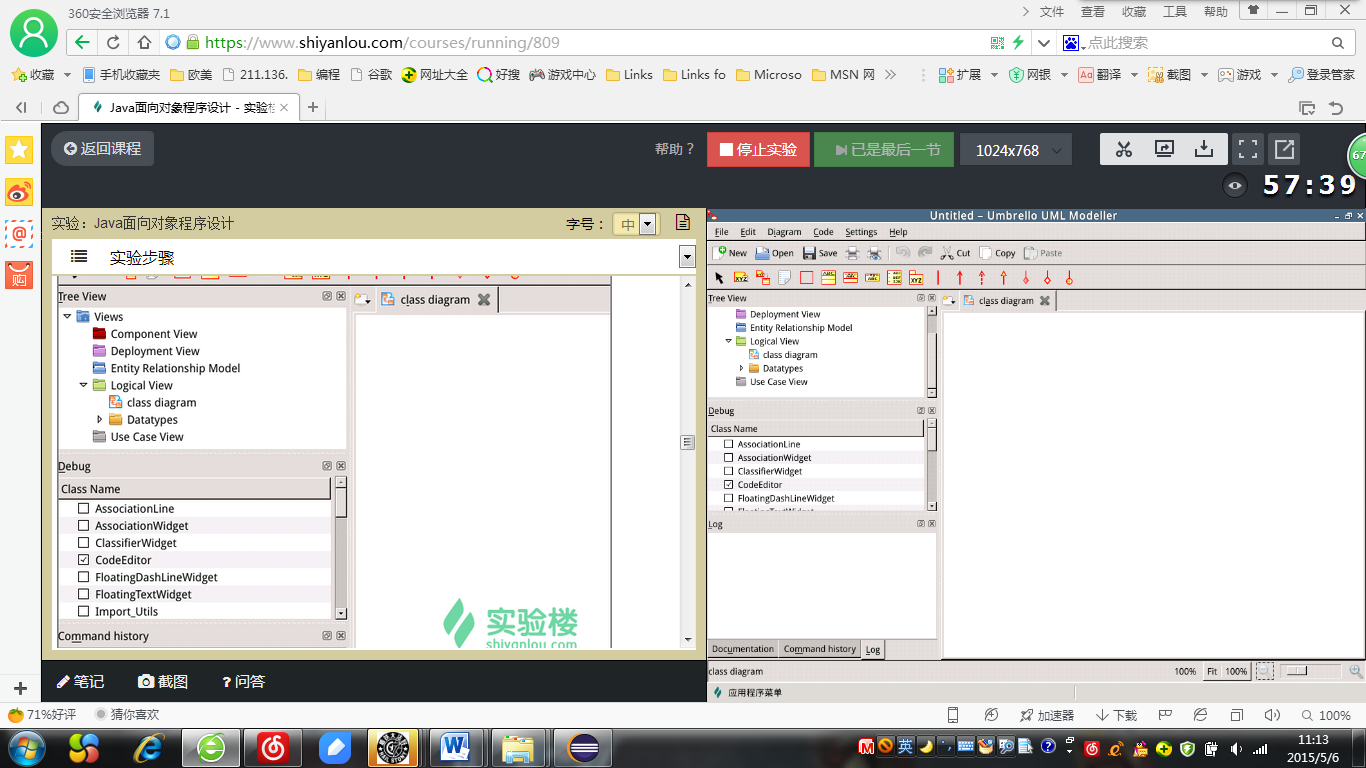
Task: Collapse the Views node in tutorial screenshot tree
Action: coord(67,317)
